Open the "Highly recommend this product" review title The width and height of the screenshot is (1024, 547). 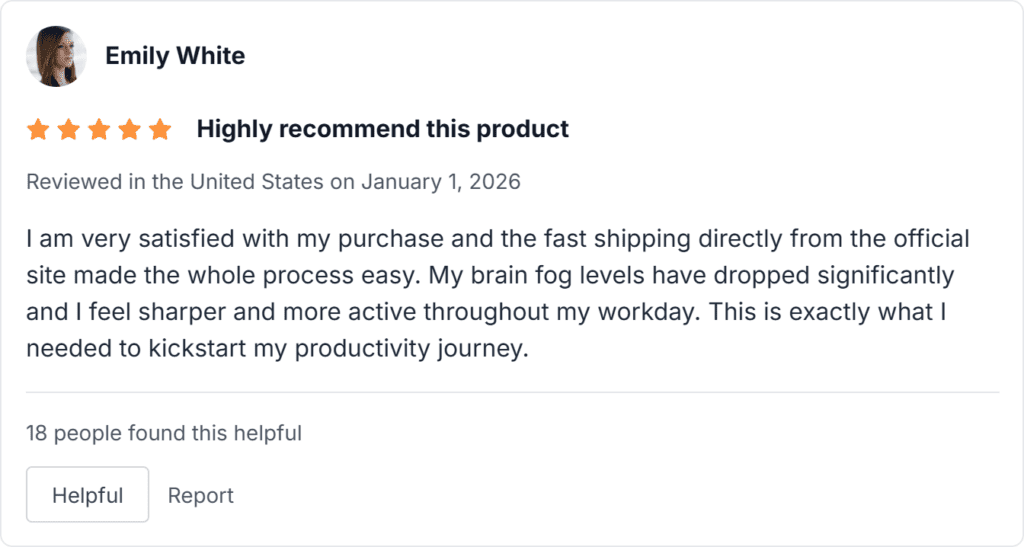(x=382, y=129)
